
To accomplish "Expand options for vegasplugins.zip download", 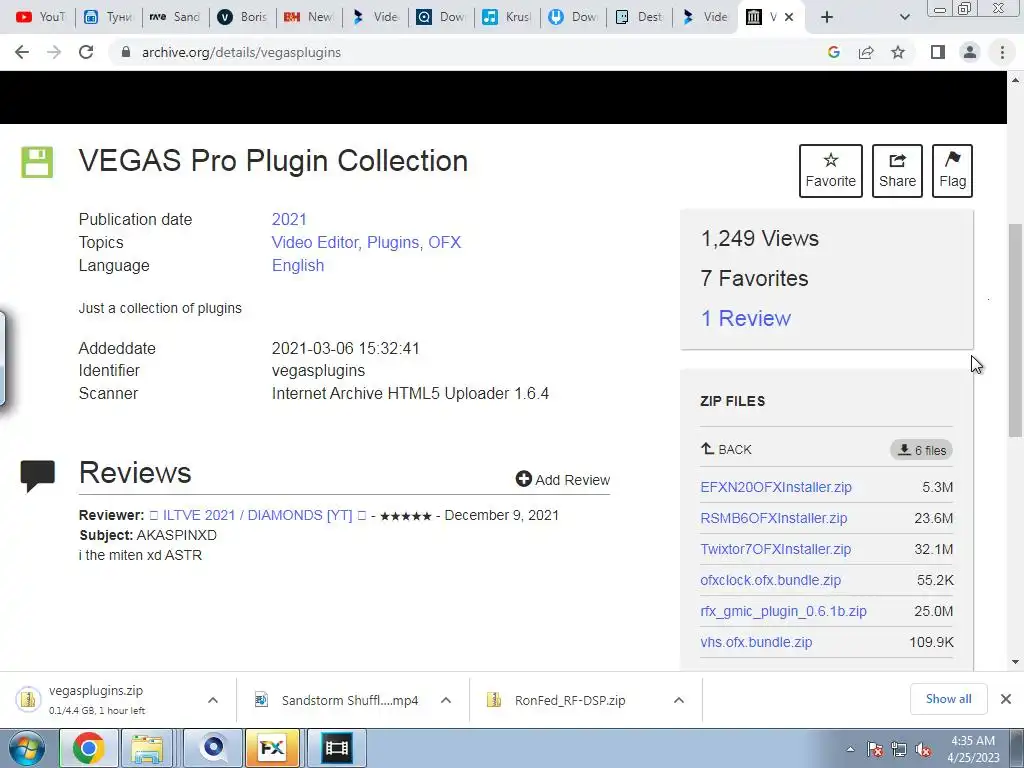I will [213, 700].
